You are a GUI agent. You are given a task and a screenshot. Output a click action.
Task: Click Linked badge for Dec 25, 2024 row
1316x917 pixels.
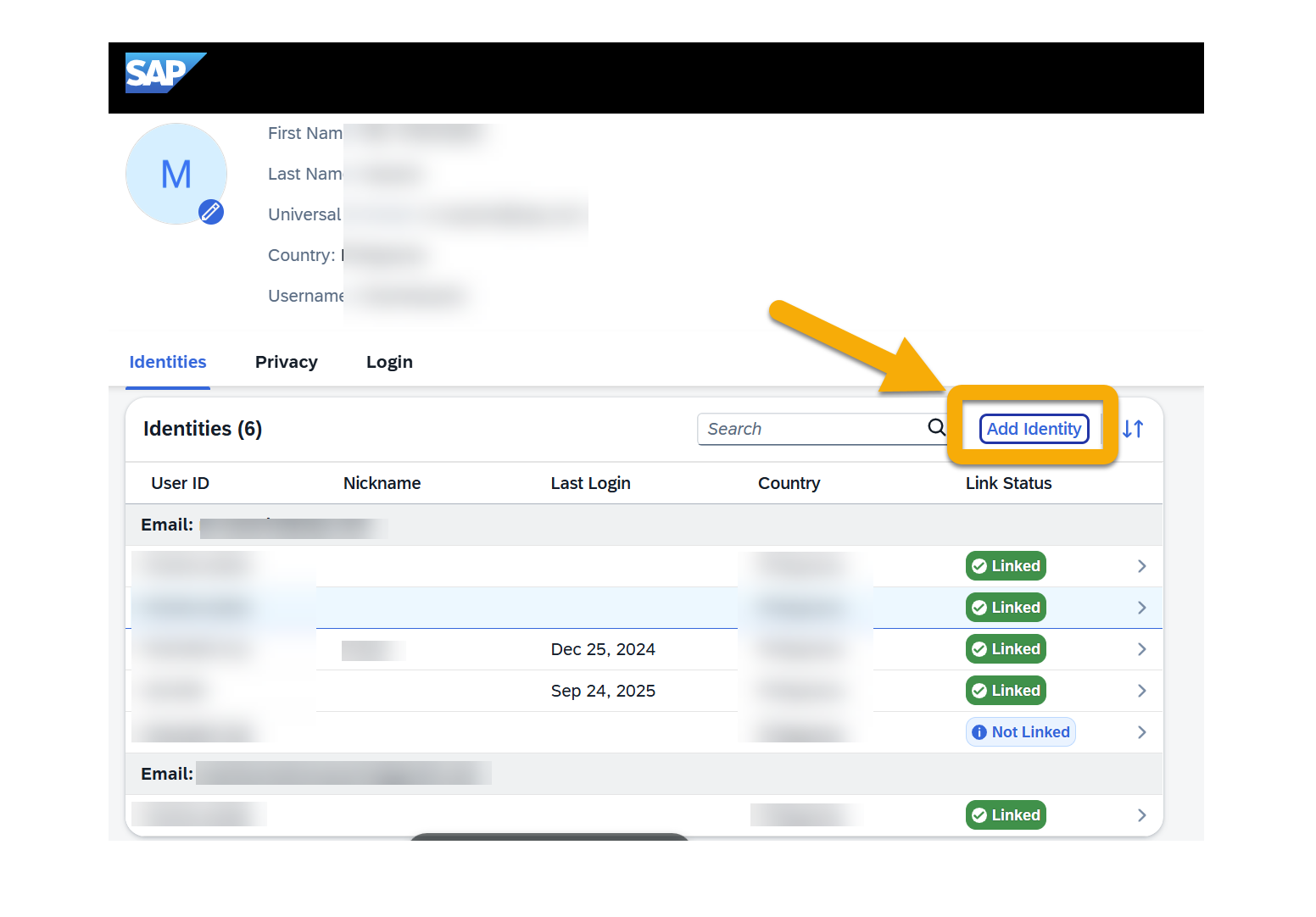click(1006, 649)
